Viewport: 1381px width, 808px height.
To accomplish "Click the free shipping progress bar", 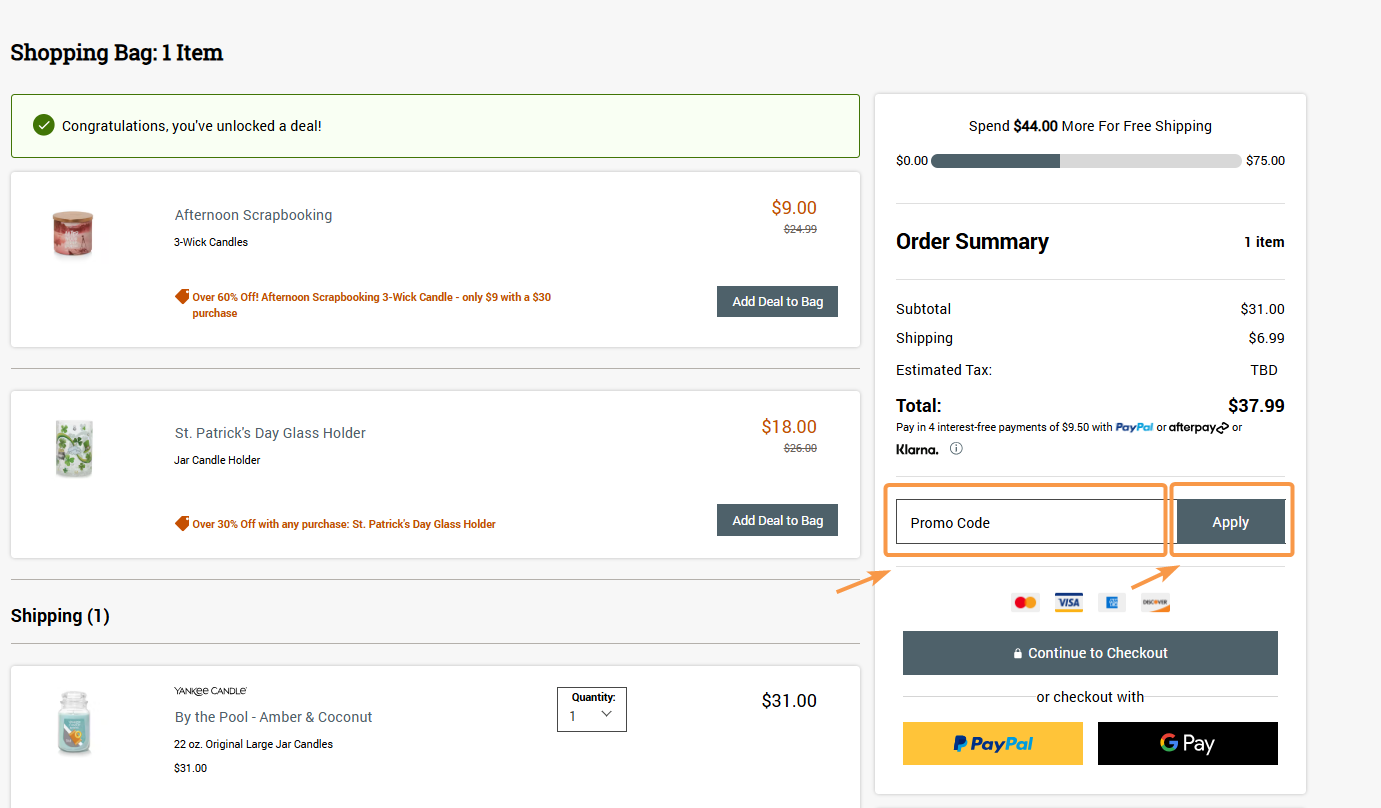I will tap(1086, 161).
